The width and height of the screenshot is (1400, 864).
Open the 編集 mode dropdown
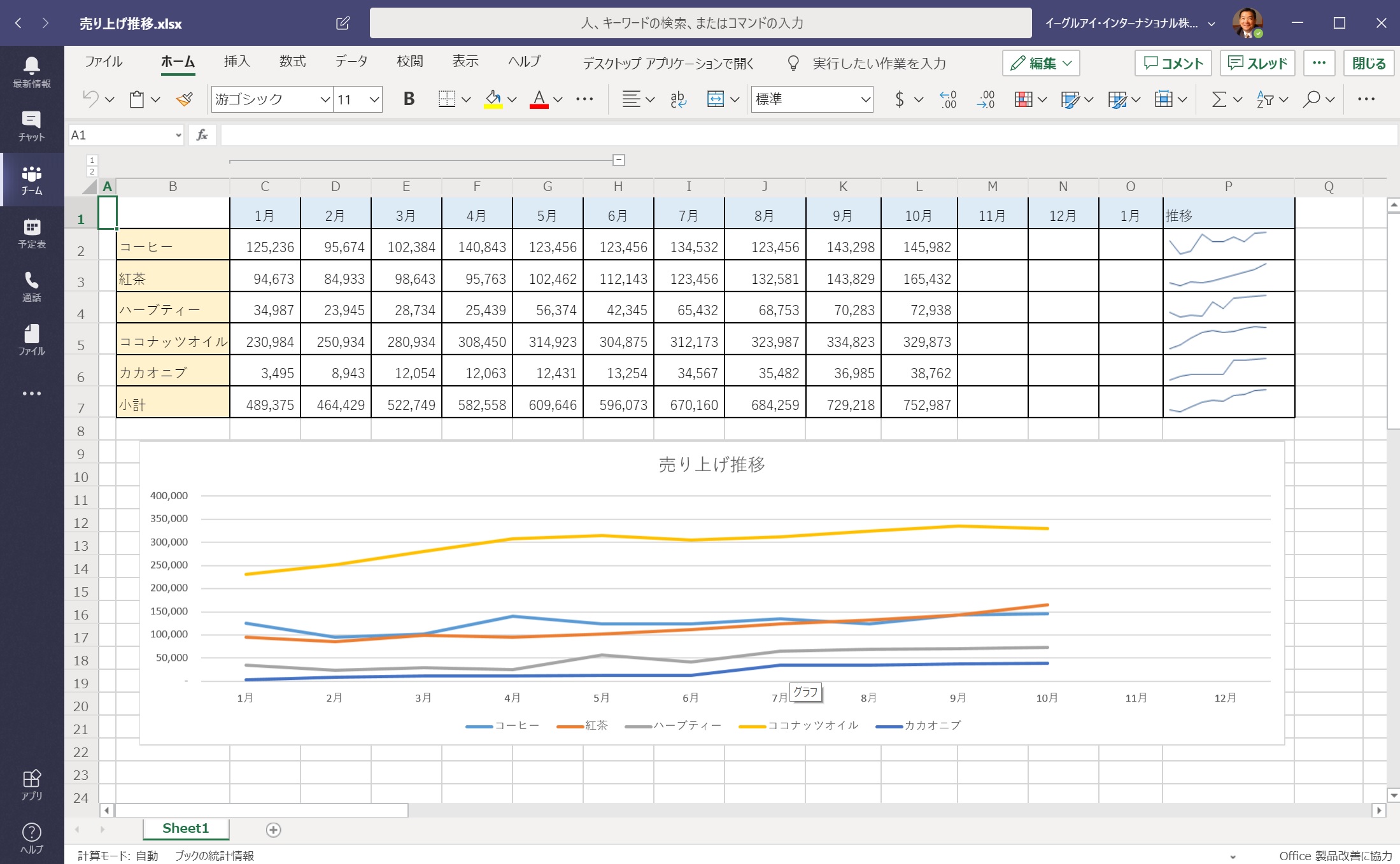1041,63
